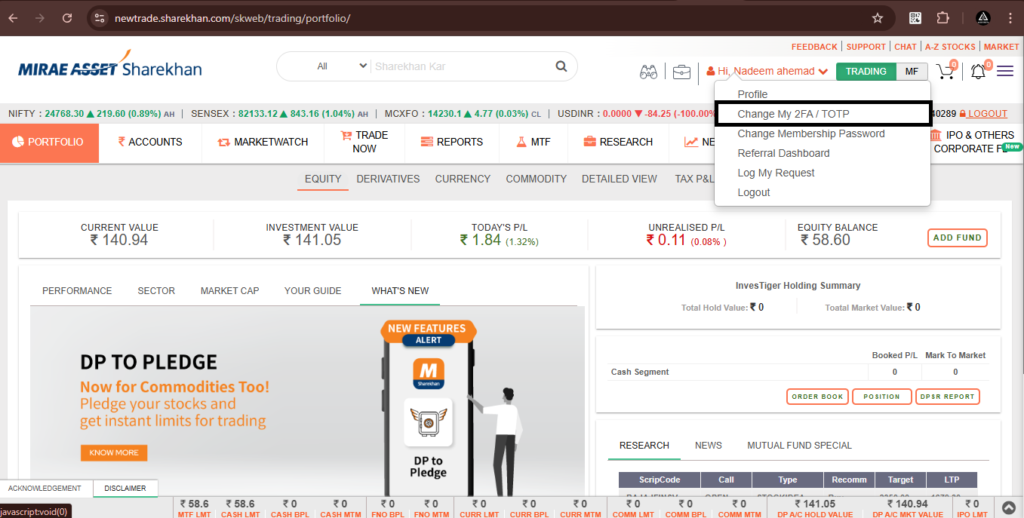Open REPORTS section
The width and height of the screenshot is (1024, 518).
click(x=452, y=142)
